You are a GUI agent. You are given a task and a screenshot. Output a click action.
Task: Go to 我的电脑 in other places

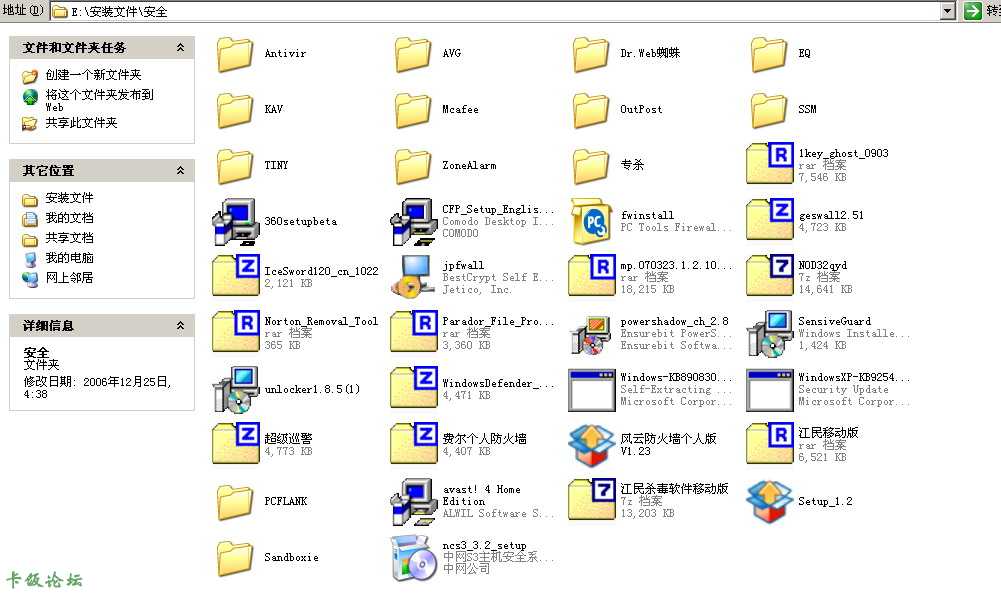click(x=68, y=258)
